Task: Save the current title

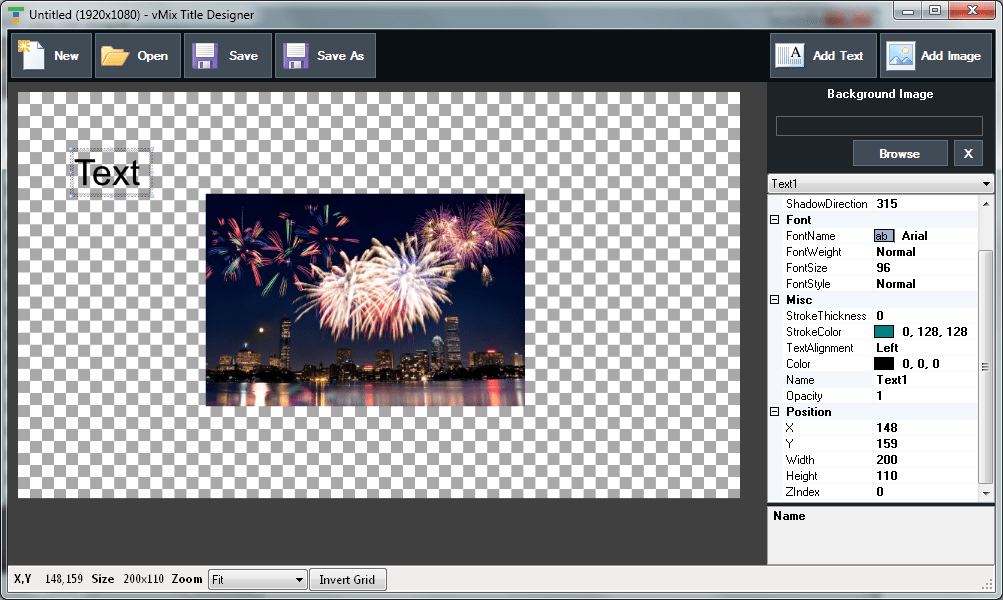Action: 227,55
